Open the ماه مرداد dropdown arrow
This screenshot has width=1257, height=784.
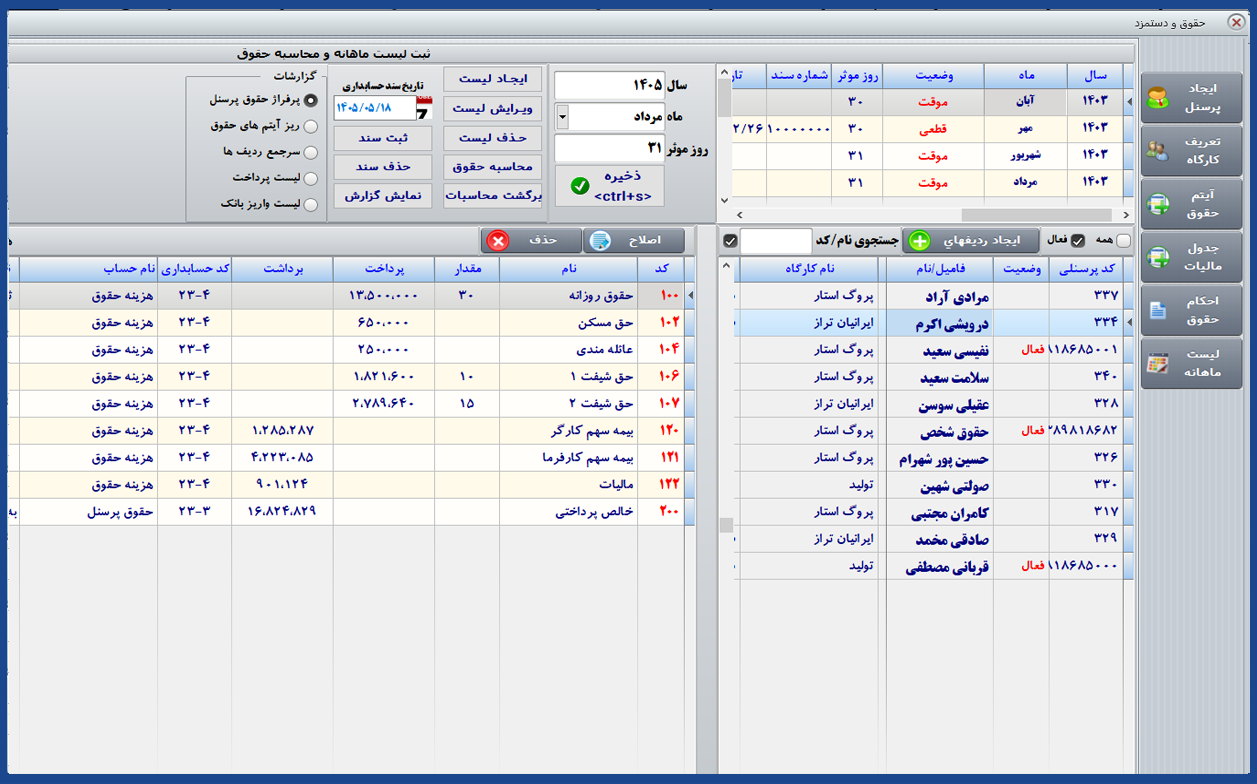(562, 117)
